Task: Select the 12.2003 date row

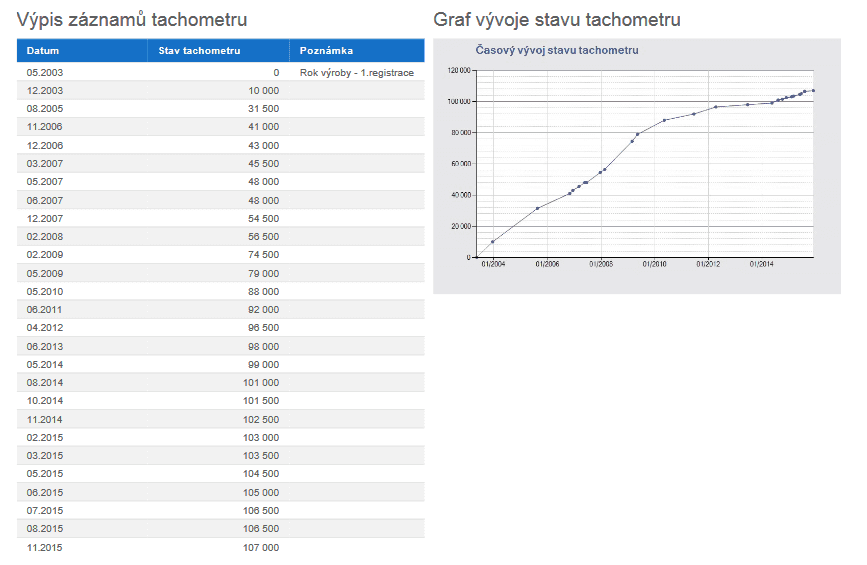Action: pos(45,91)
